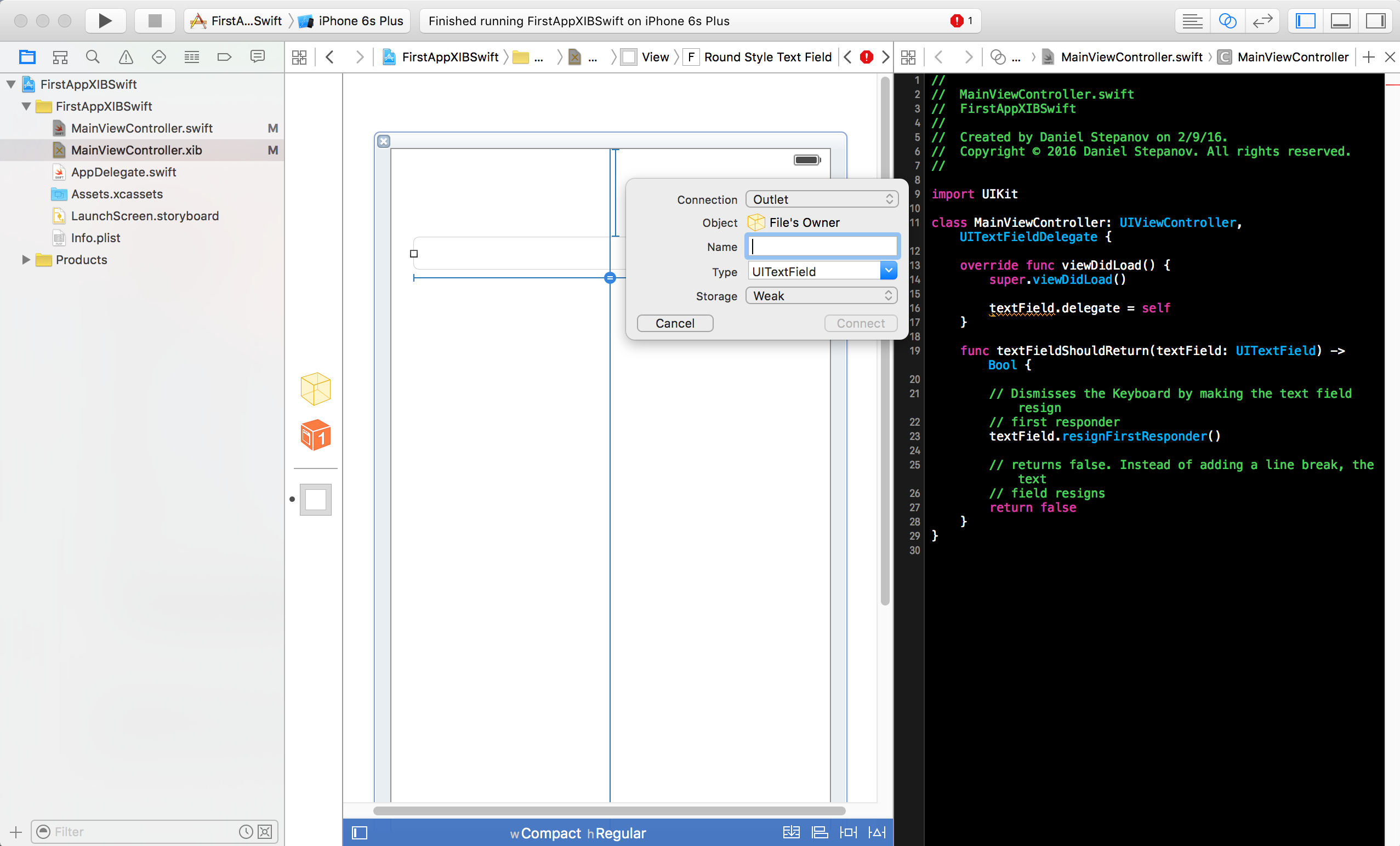1400x846 pixels.
Task: Open the Breakpoint navigator icon
Action: point(224,57)
